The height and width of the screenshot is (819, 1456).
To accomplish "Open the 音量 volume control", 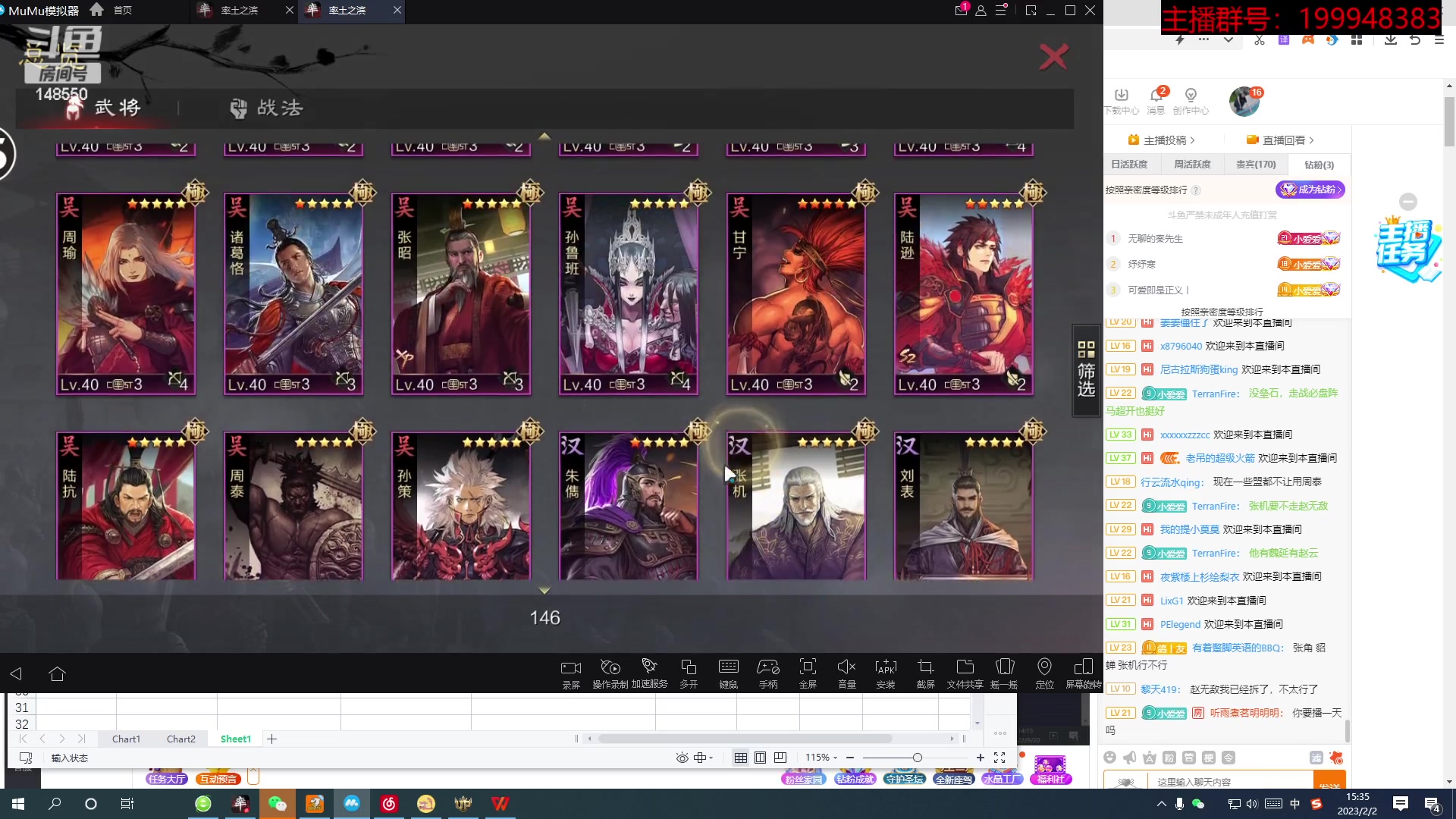I will pos(847,673).
